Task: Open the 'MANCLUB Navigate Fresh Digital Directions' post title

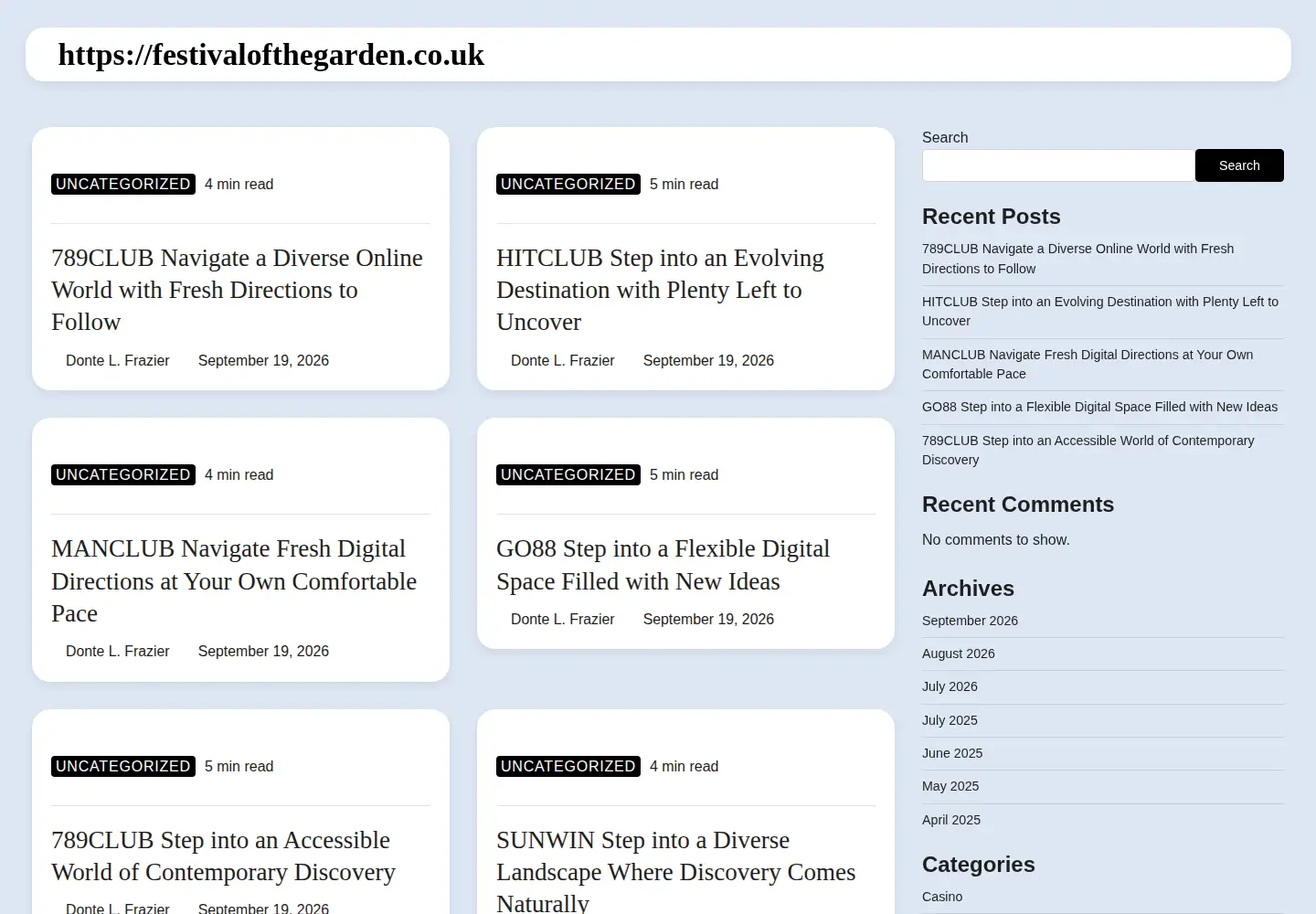Action: 234,580
